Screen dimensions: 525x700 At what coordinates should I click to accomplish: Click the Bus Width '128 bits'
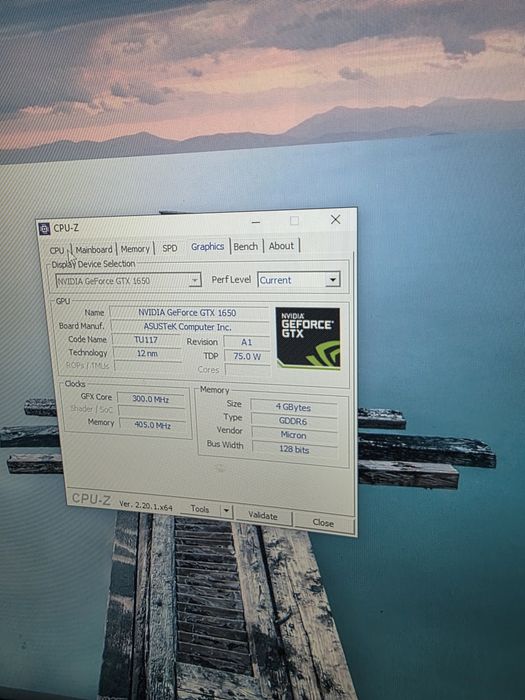tap(295, 449)
